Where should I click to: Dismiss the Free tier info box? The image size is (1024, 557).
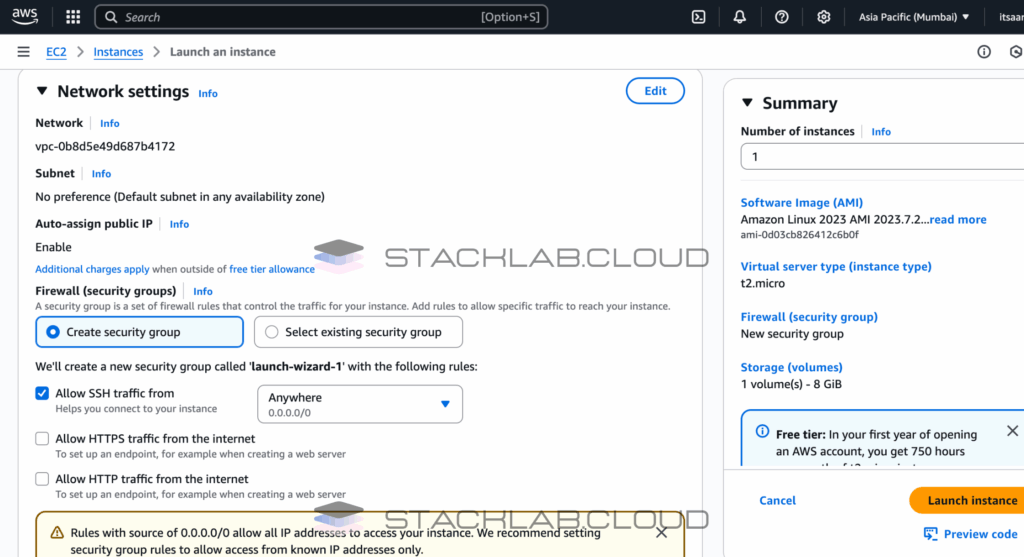1012,431
